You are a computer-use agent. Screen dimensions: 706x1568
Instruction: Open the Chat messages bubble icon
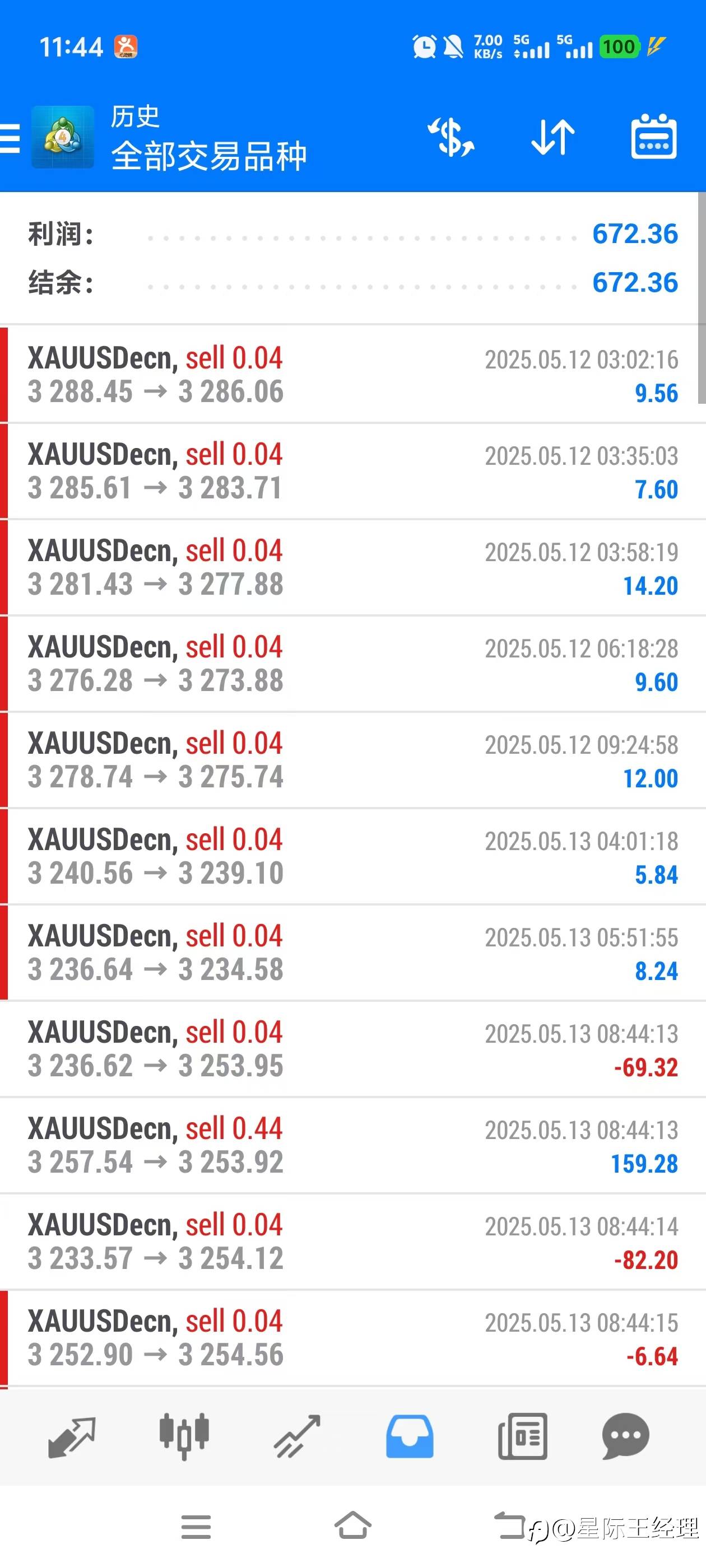[625, 1436]
